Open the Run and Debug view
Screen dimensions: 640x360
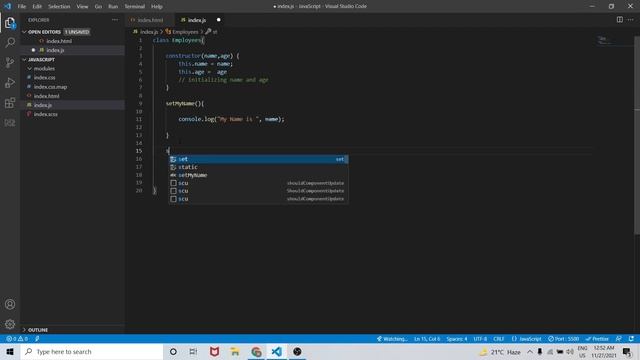coord(10,82)
